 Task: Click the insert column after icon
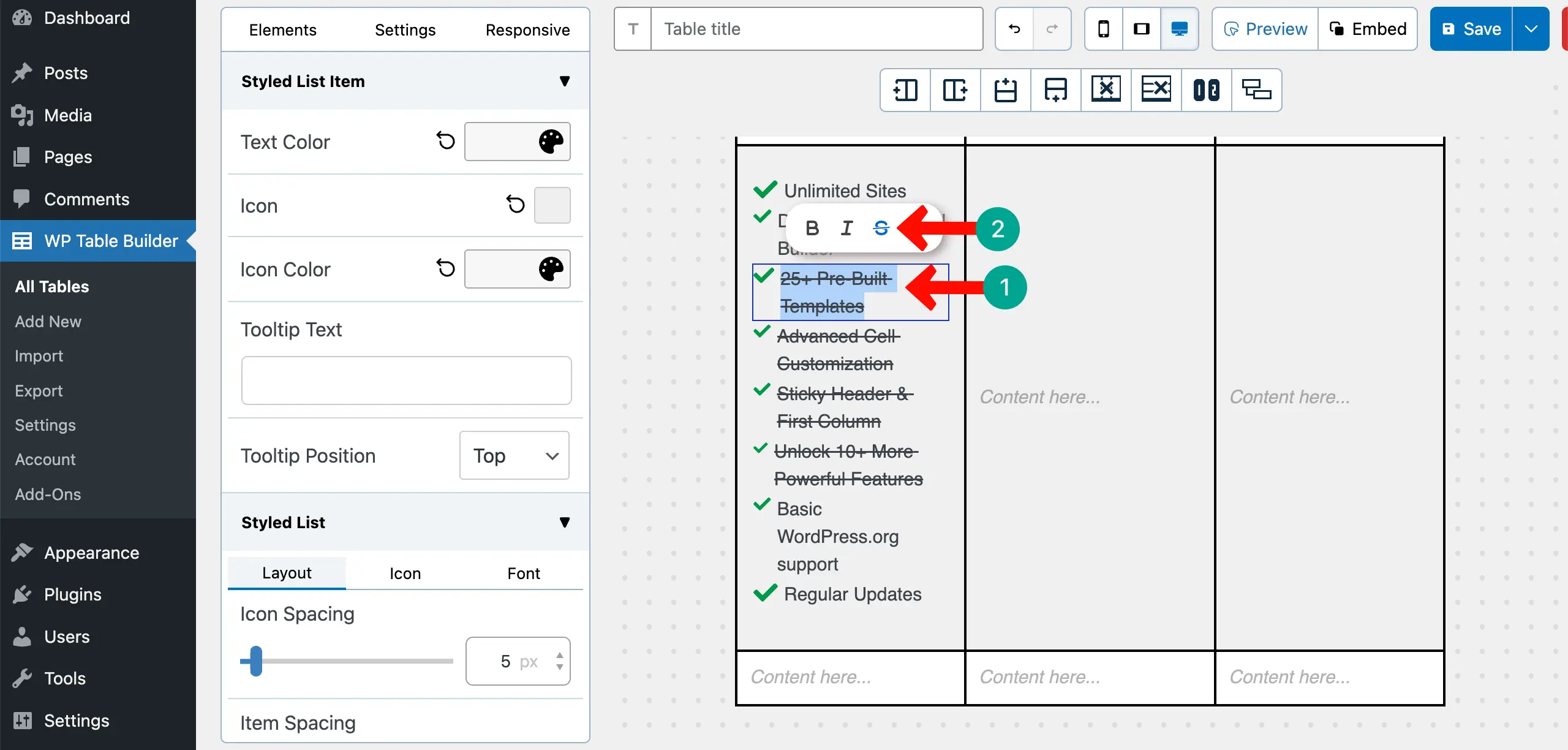tap(956, 90)
